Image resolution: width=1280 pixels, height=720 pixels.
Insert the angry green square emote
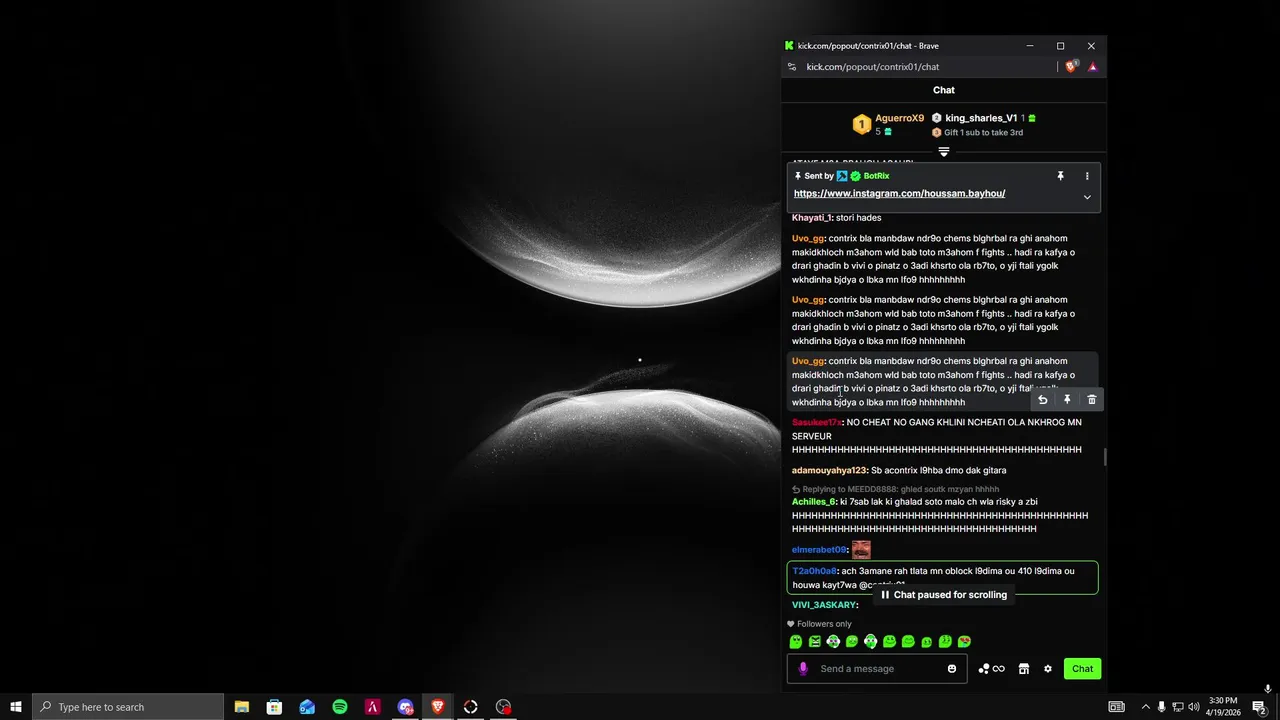point(815,642)
